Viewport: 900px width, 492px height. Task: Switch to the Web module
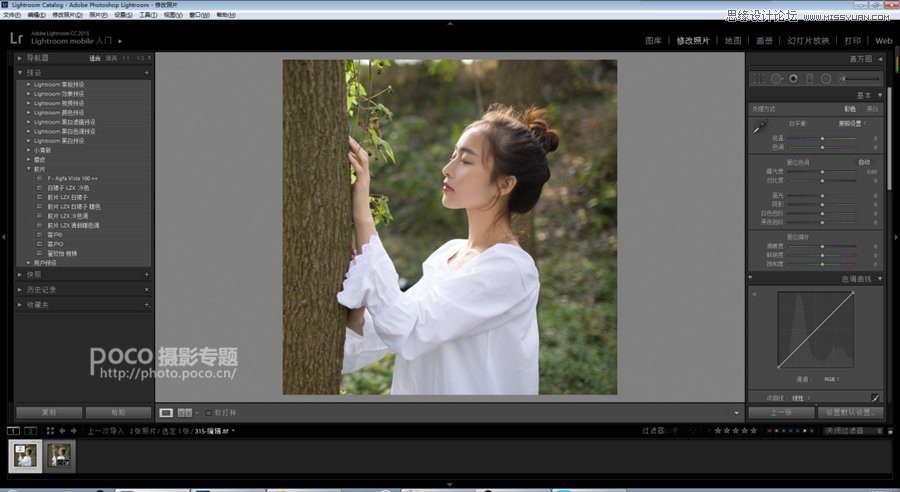click(883, 41)
